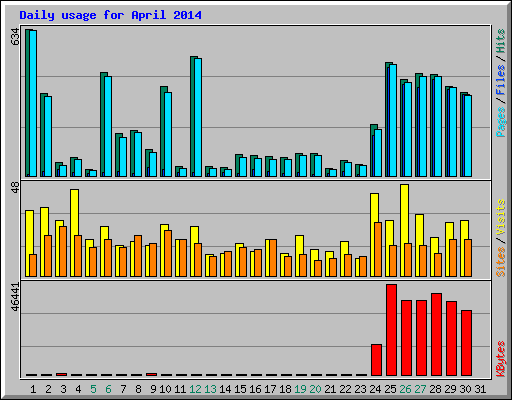Click the cyan top-chart bar for day 30
The height and width of the screenshot is (400, 512).
point(468,136)
